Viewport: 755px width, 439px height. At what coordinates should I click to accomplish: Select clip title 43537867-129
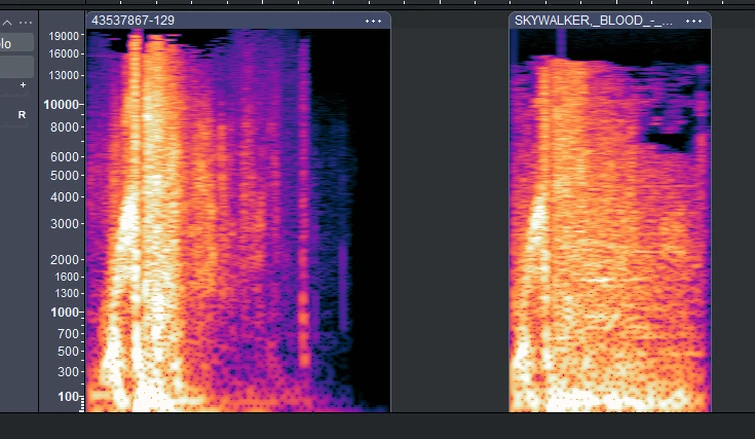coord(133,21)
